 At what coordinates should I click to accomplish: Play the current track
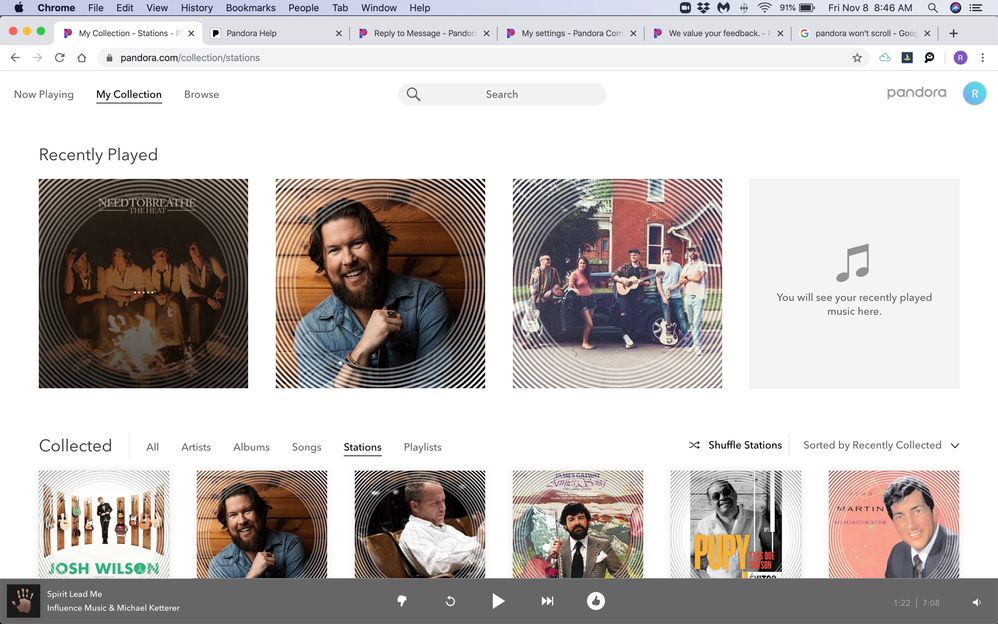point(498,601)
